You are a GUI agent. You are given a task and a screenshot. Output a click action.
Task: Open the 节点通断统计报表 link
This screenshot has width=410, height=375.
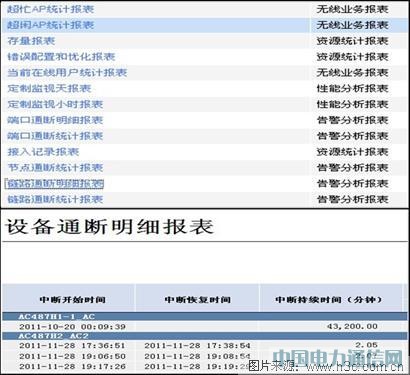(x=55, y=168)
